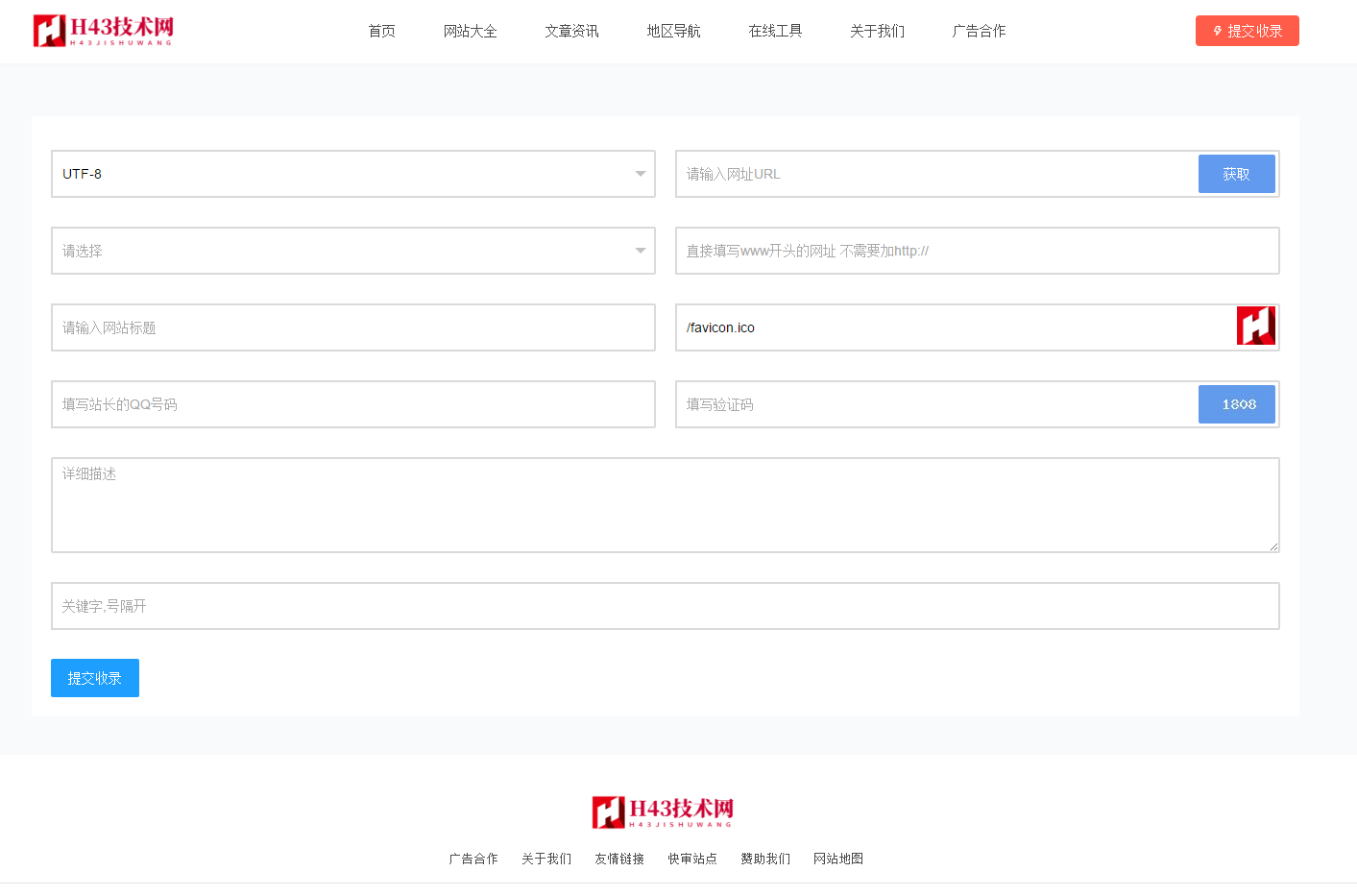This screenshot has width=1357, height=896.
Task: Open 在线工具 in the top menu
Action: 775,31
